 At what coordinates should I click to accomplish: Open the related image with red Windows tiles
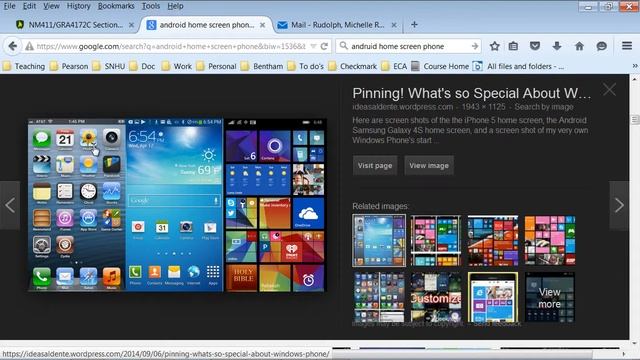click(493, 240)
